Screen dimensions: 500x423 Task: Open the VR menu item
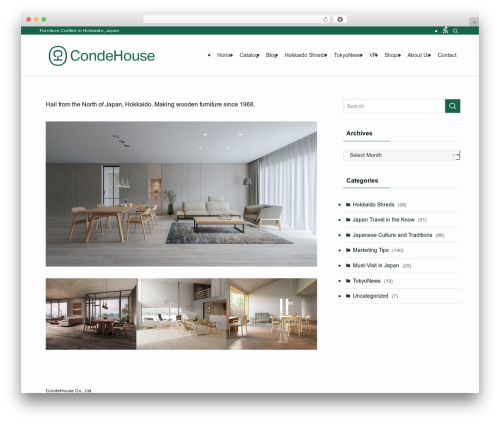[373, 55]
